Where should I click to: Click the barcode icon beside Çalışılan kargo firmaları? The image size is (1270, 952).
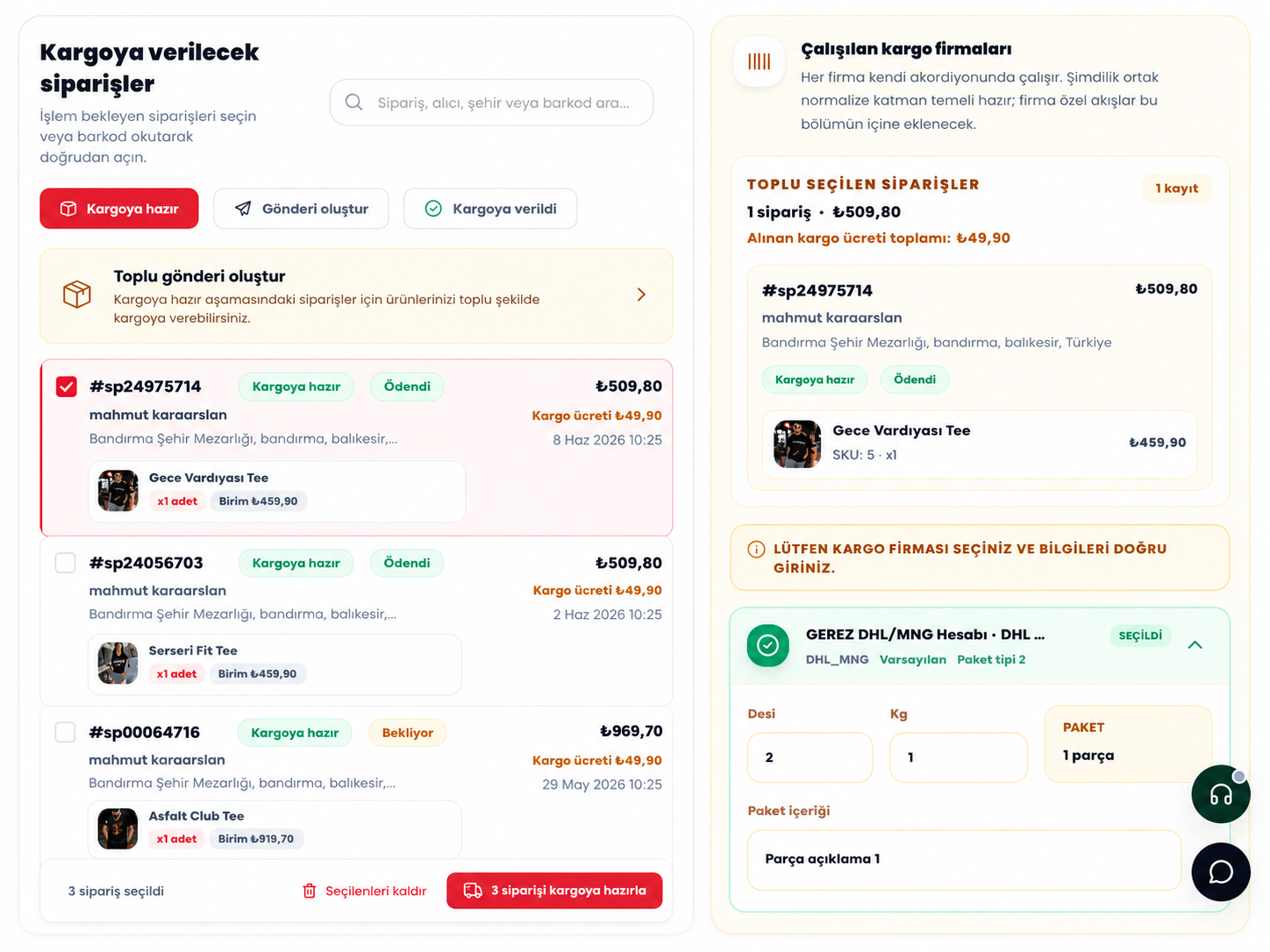click(759, 61)
